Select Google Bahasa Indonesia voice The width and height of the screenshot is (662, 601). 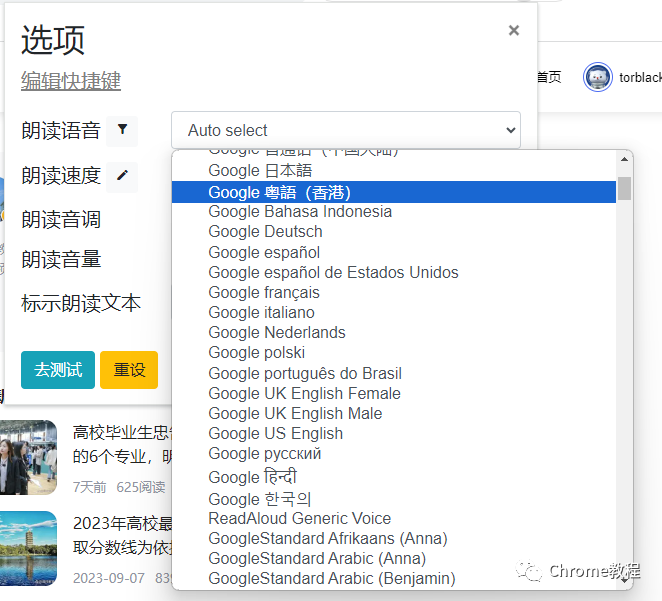[394, 211]
